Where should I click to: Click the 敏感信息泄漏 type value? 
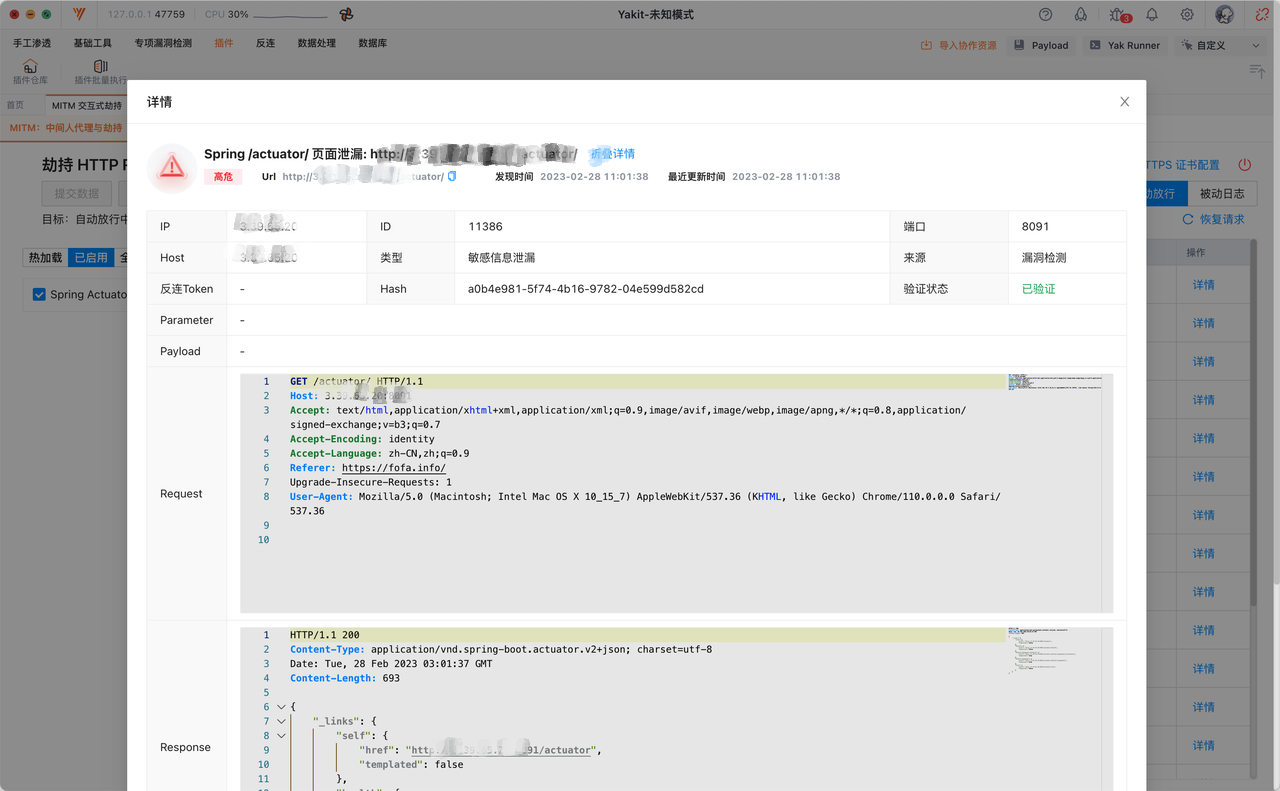501,258
